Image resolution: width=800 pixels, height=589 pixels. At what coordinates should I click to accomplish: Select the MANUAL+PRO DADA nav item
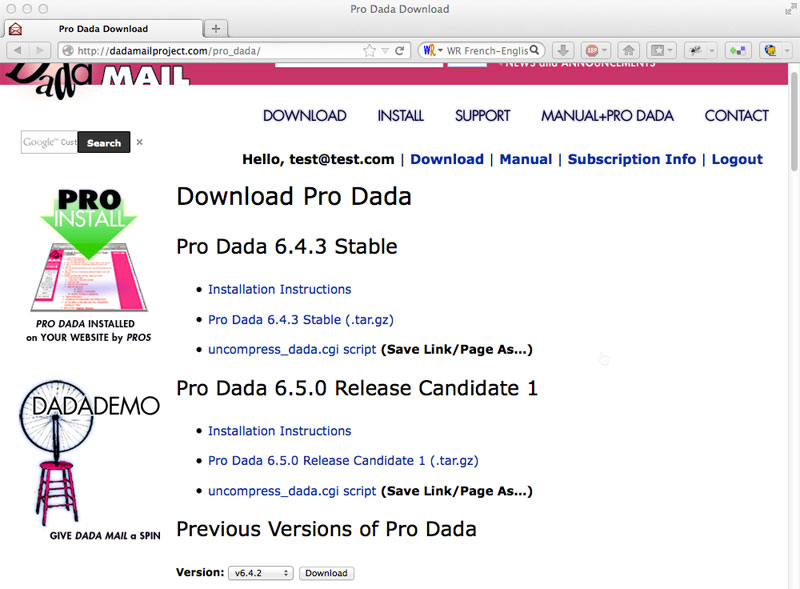pos(607,116)
